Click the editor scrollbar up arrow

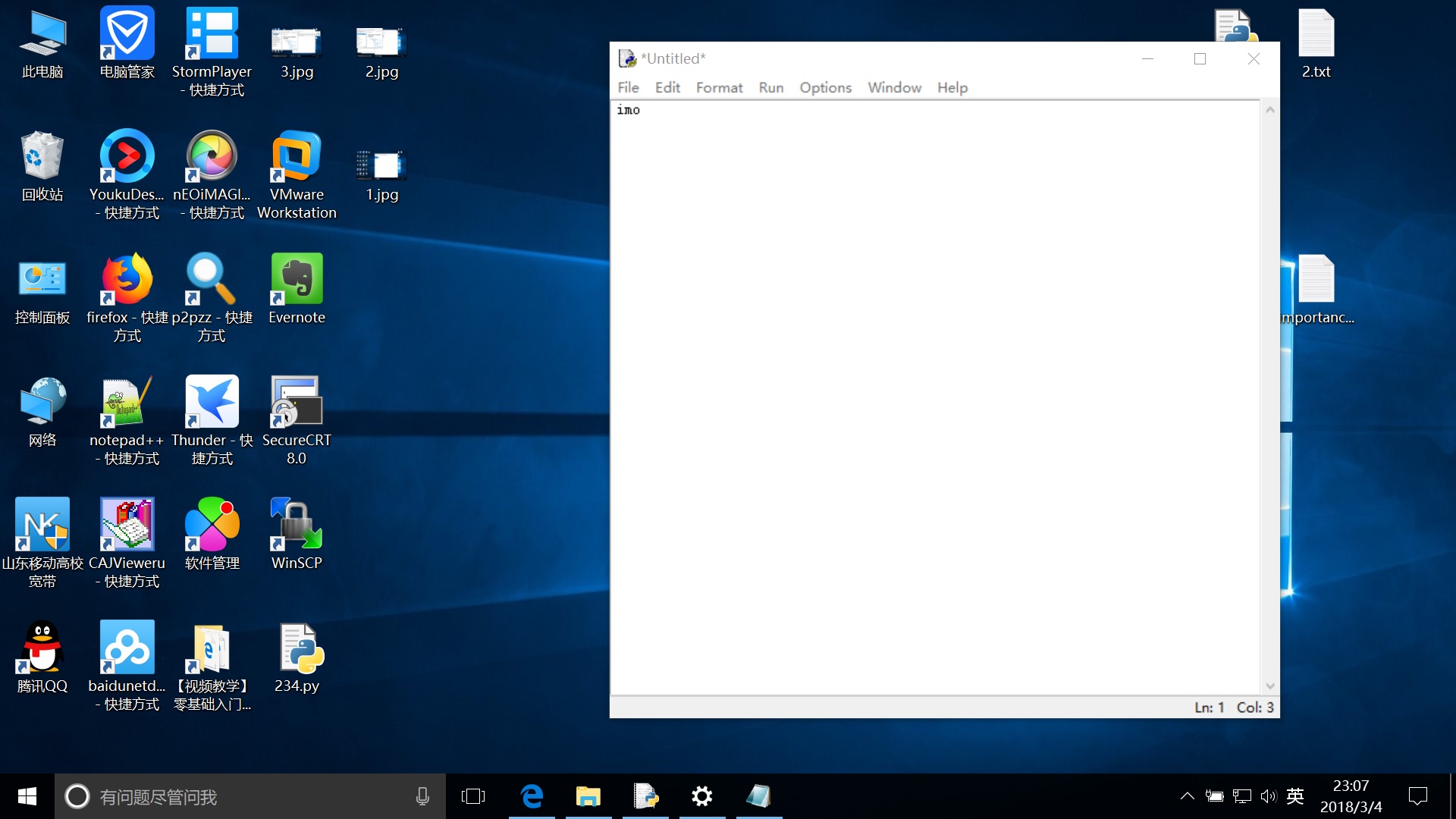point(1270,110)
